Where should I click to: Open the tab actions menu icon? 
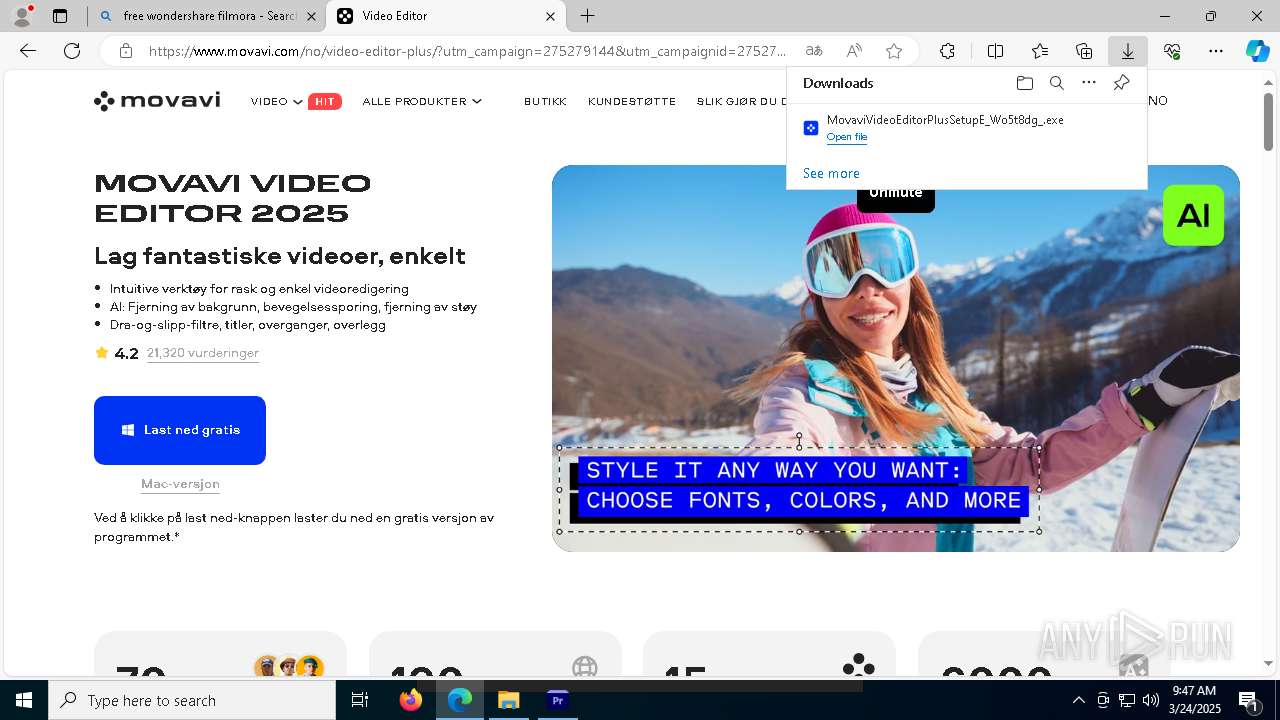click(x=60, y=16)
